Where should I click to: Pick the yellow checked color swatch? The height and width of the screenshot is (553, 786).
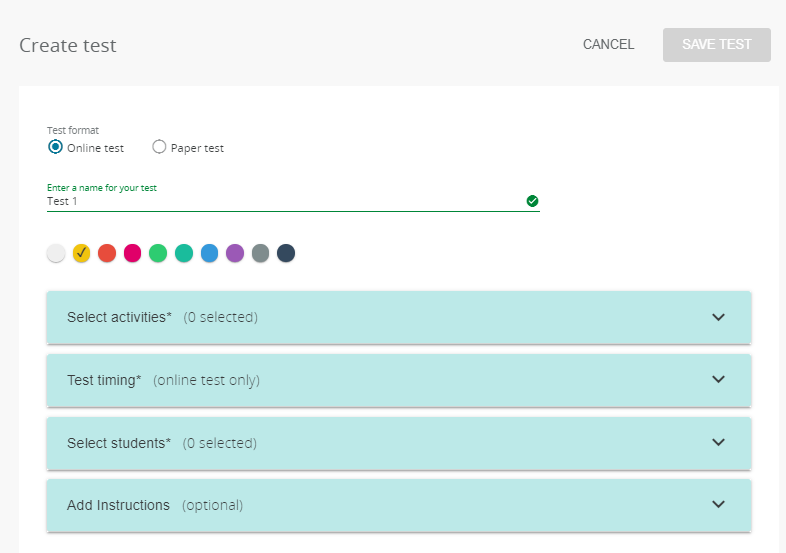pyautogui.click(x=81, y=253)
